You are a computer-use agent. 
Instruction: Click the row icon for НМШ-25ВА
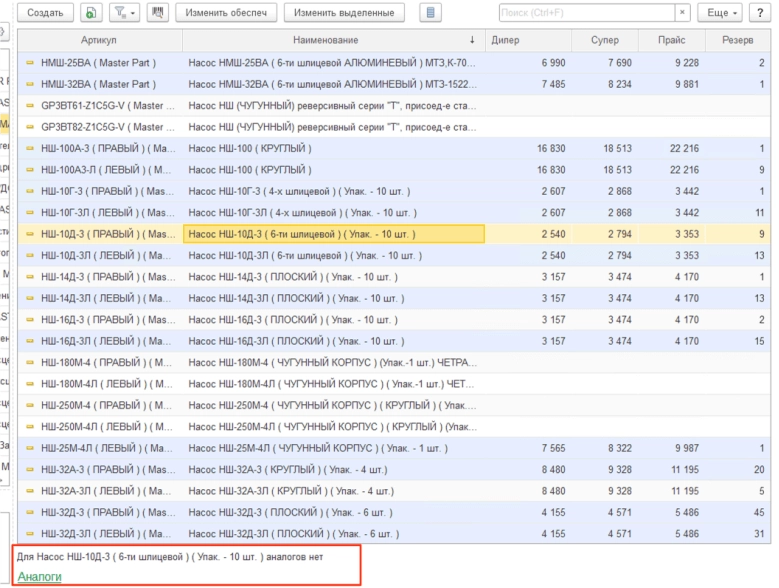pyautogui.click(x=30, y=63)
